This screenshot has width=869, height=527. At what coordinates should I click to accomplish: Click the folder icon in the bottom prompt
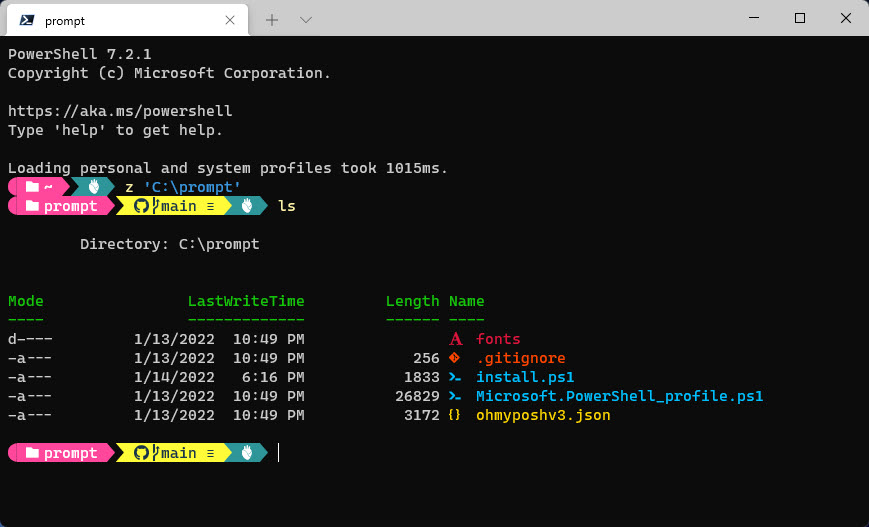point(32,453)
